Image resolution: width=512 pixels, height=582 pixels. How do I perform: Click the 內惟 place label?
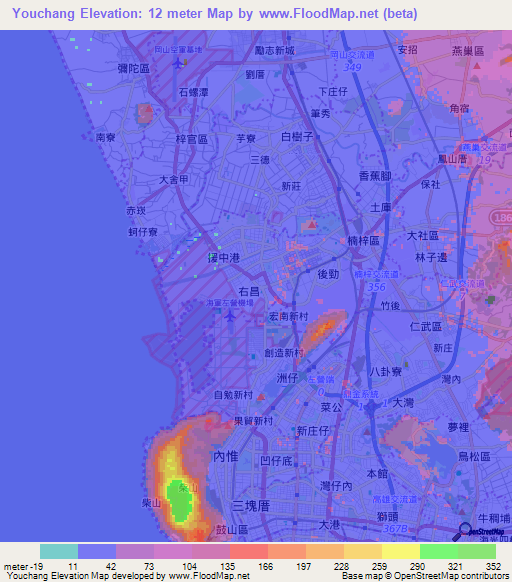click(226, 456)
